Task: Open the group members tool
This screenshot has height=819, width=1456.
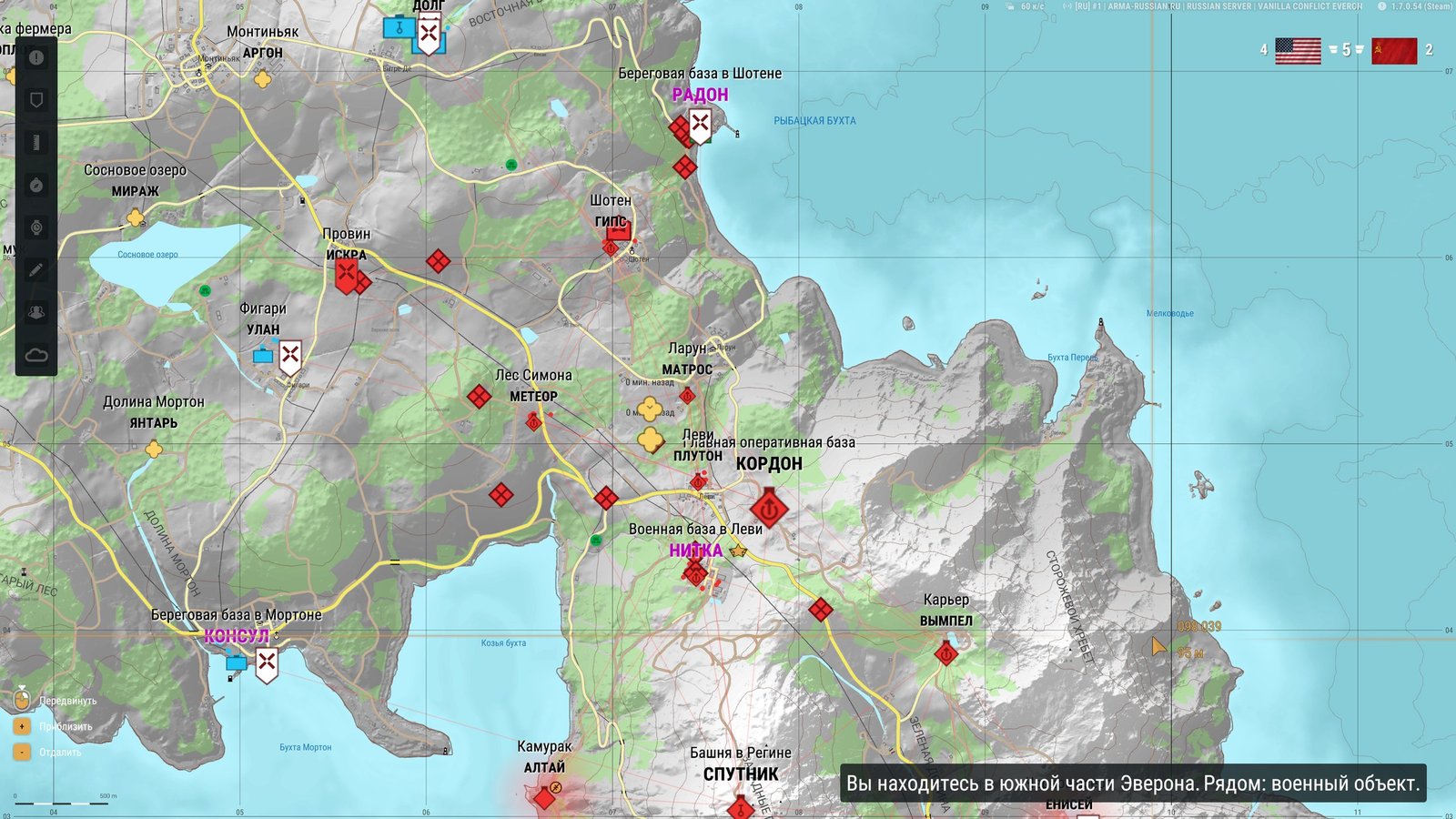Action: click(x=36, y=312)
